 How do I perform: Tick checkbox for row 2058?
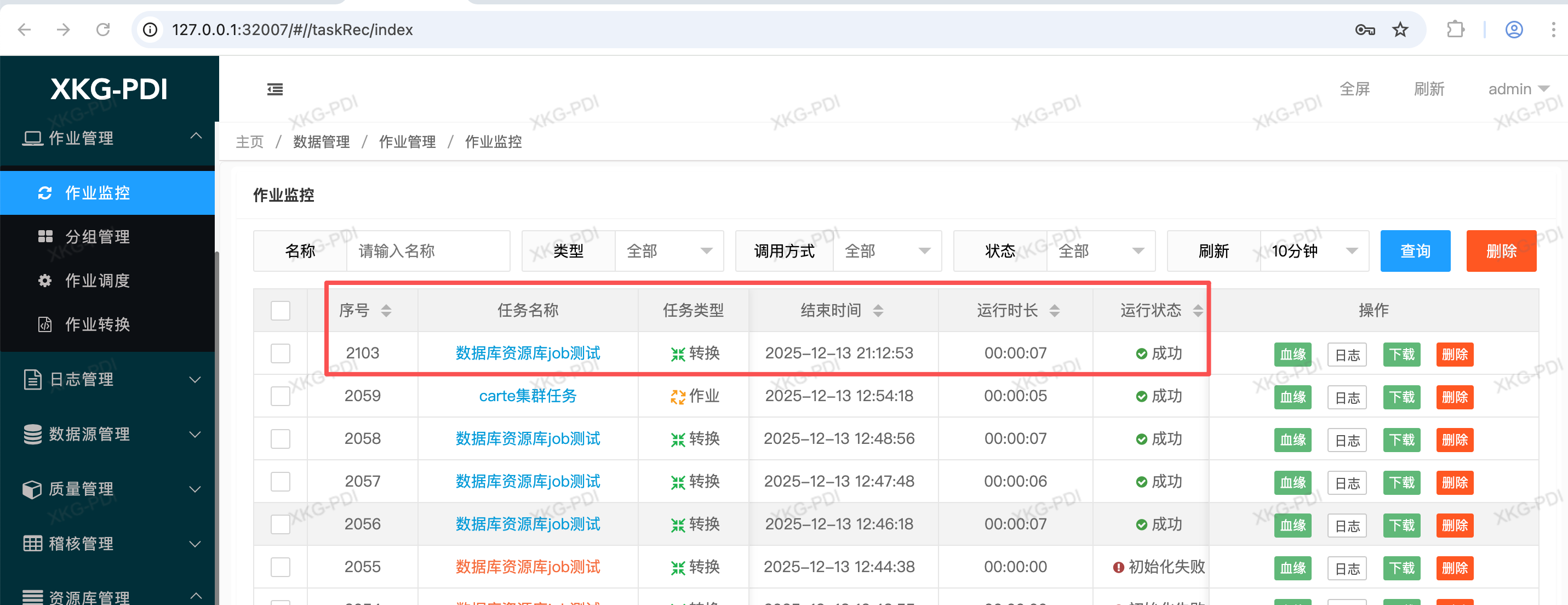click(x=280, y=439)
